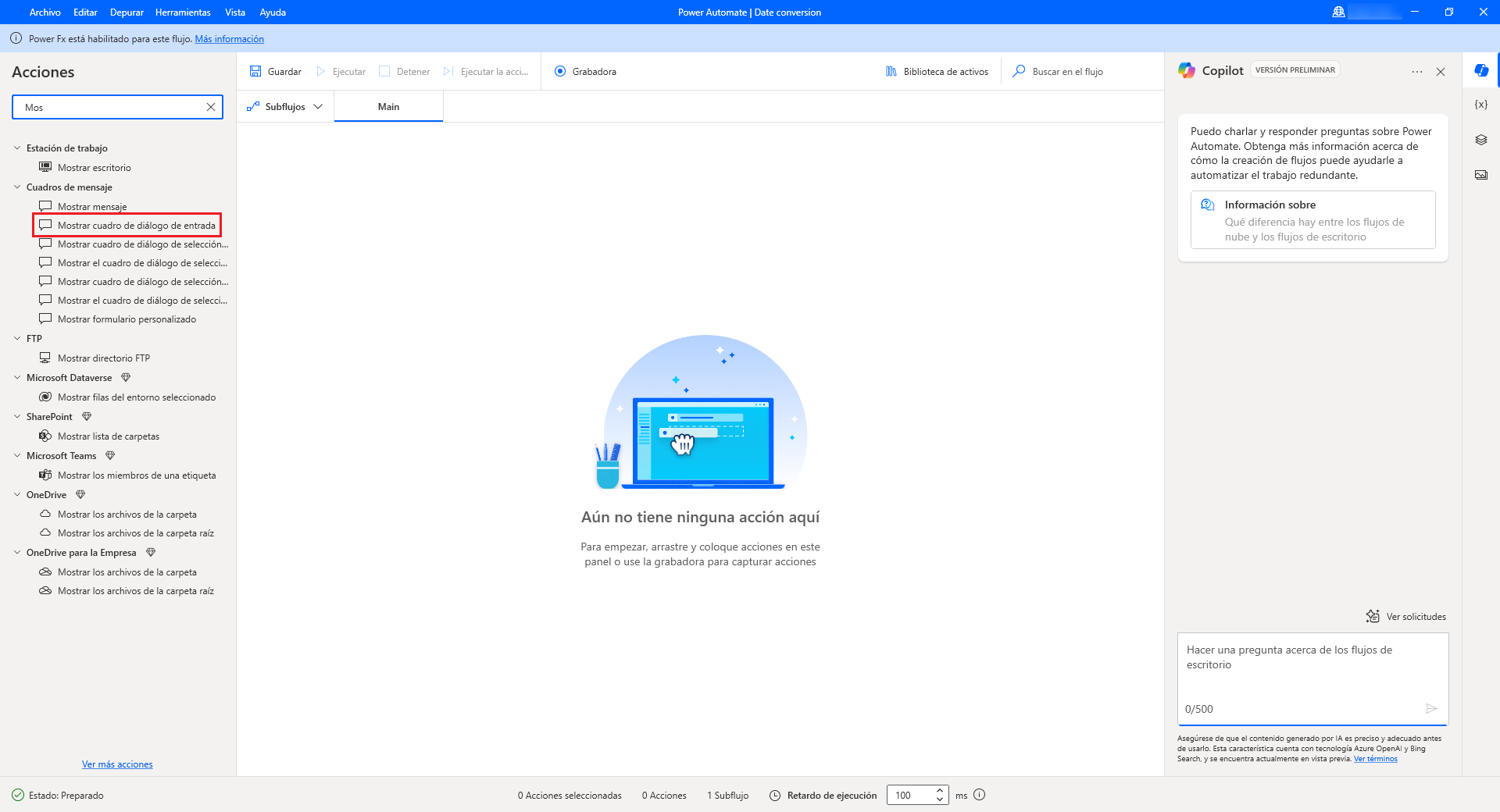
Task: Open the Editar menu
Action: click(85, 12)
